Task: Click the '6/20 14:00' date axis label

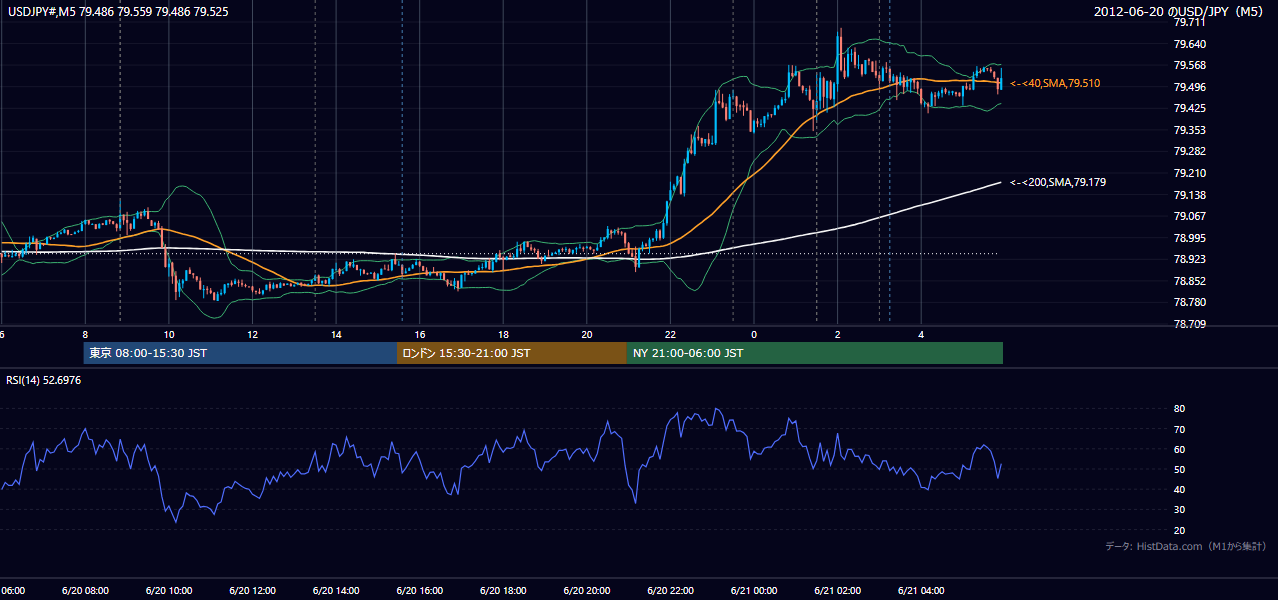Action: [x=336, y=591]
